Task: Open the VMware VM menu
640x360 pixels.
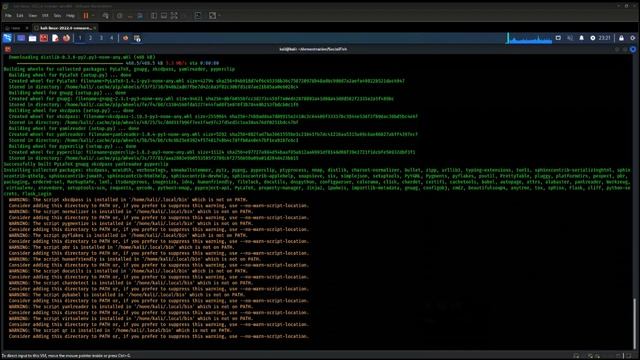Action: coord(45,16)
